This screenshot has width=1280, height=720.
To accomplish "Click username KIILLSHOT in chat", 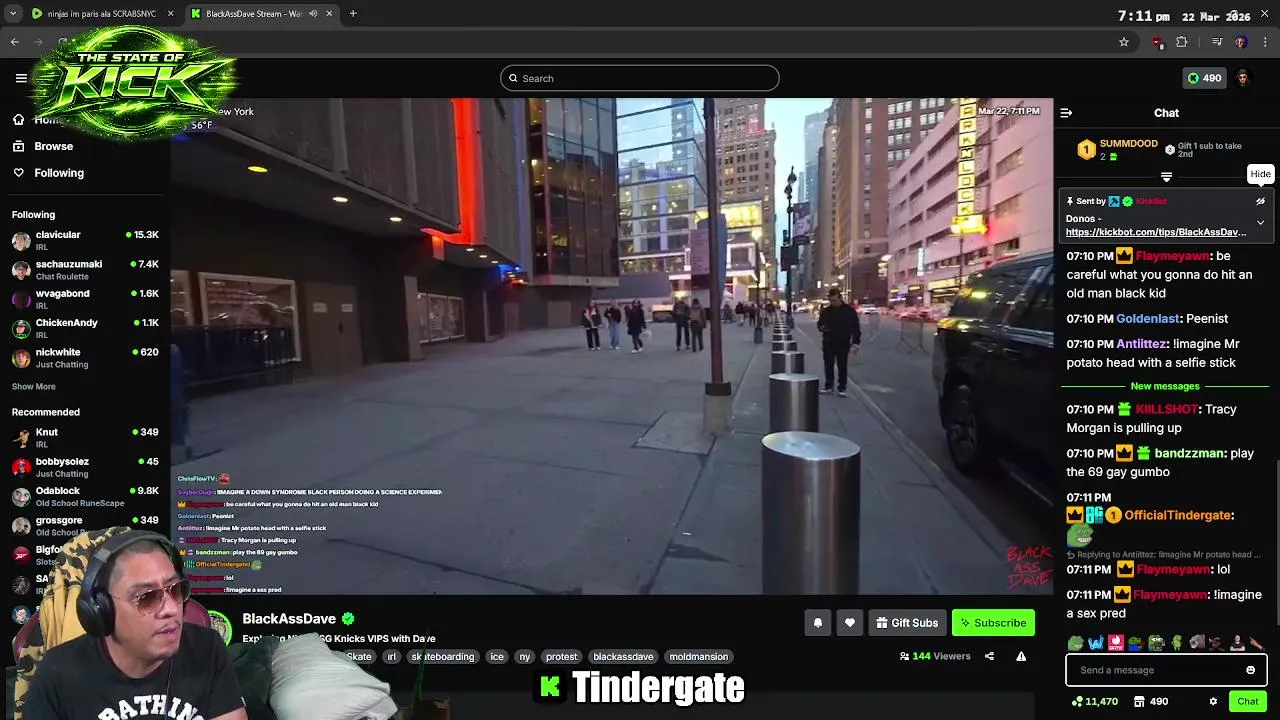I will coord(1166,409).
